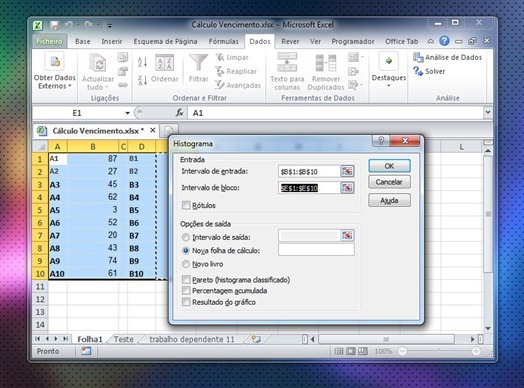Switch to the Inserir ribbon tab
524x388 pixels.
112,41
